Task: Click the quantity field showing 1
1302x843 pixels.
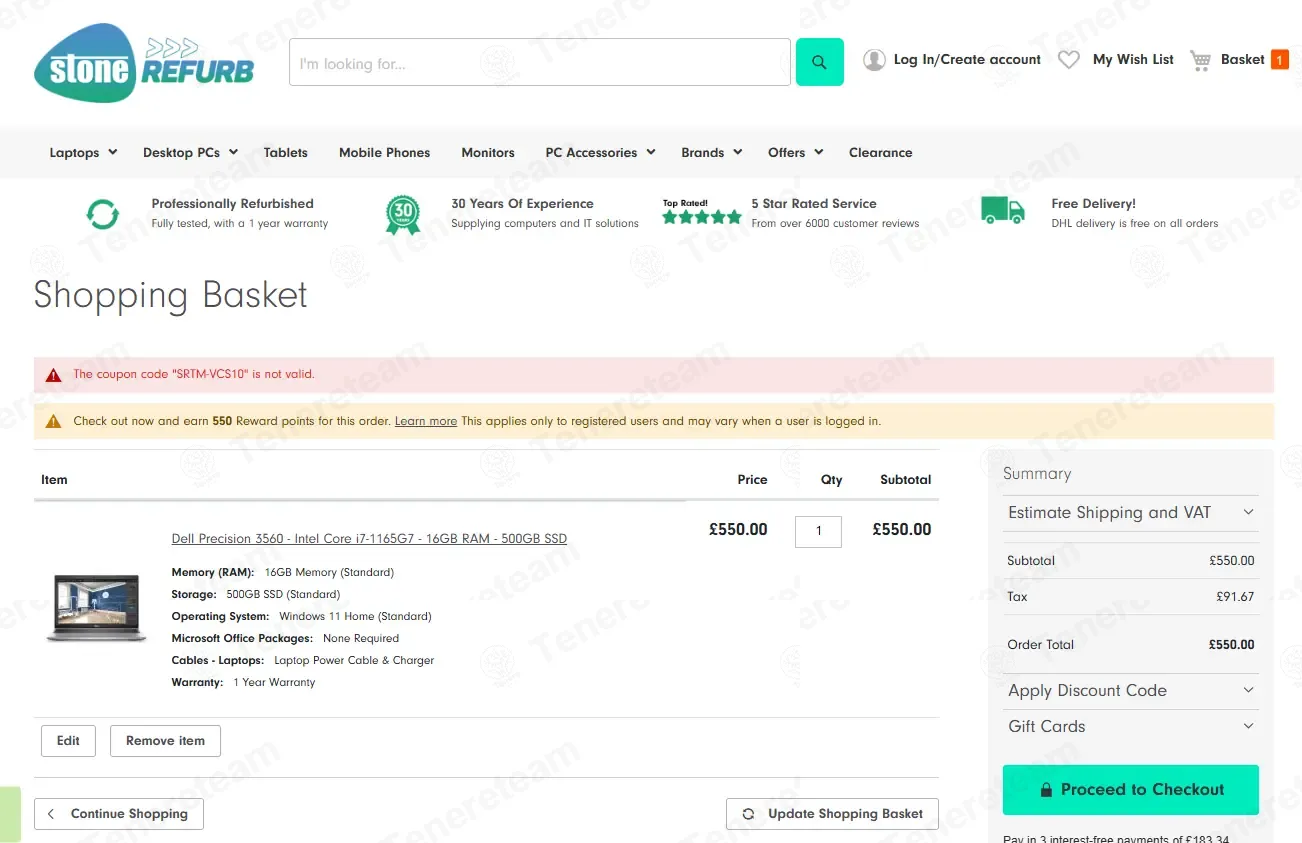Action: (x=818, y=531)
